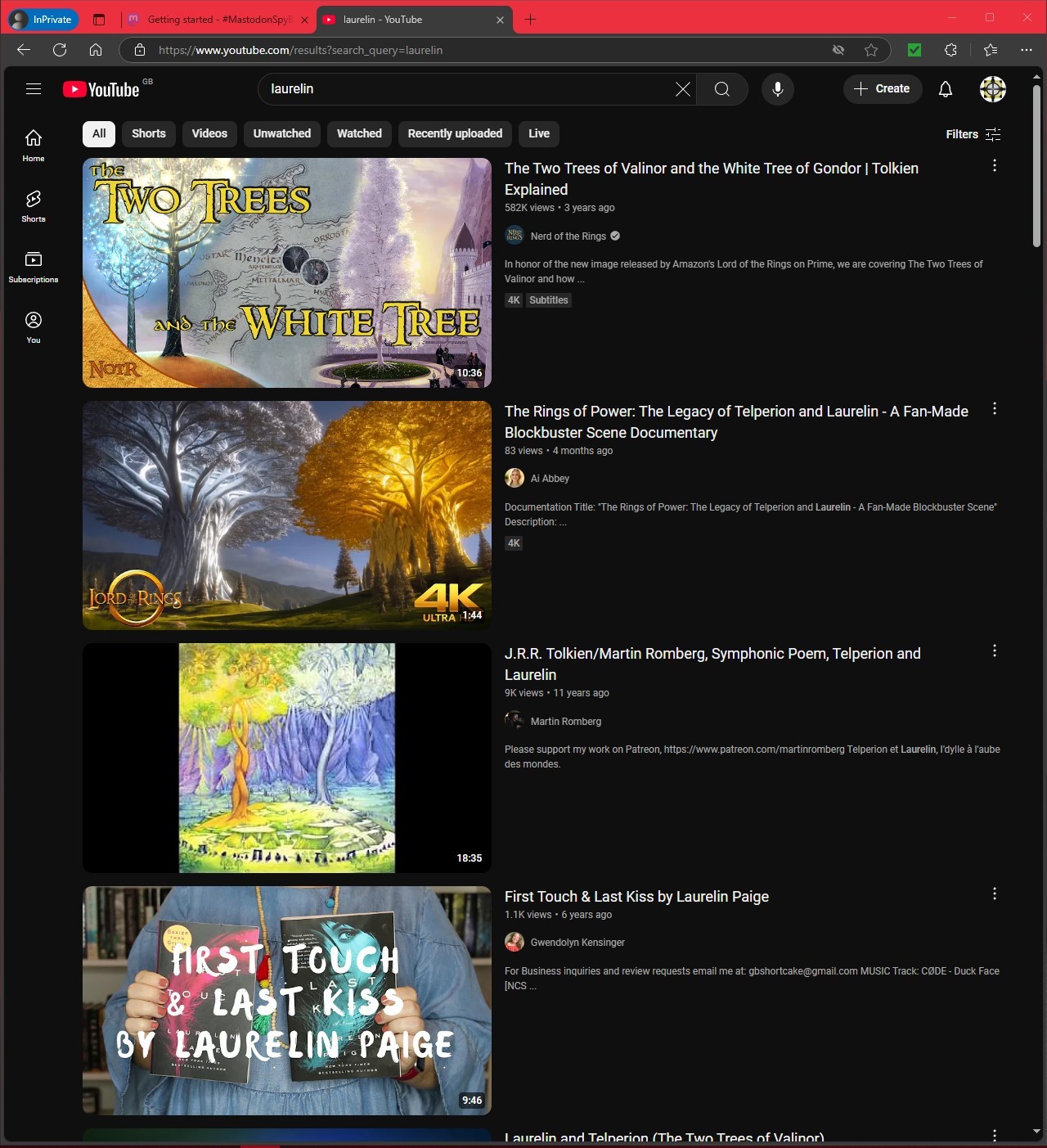This screenshot has width=1047, height=1148.
Task: Open options menu for Two Trees of Valinor video
Action: [x=995, y=166]
